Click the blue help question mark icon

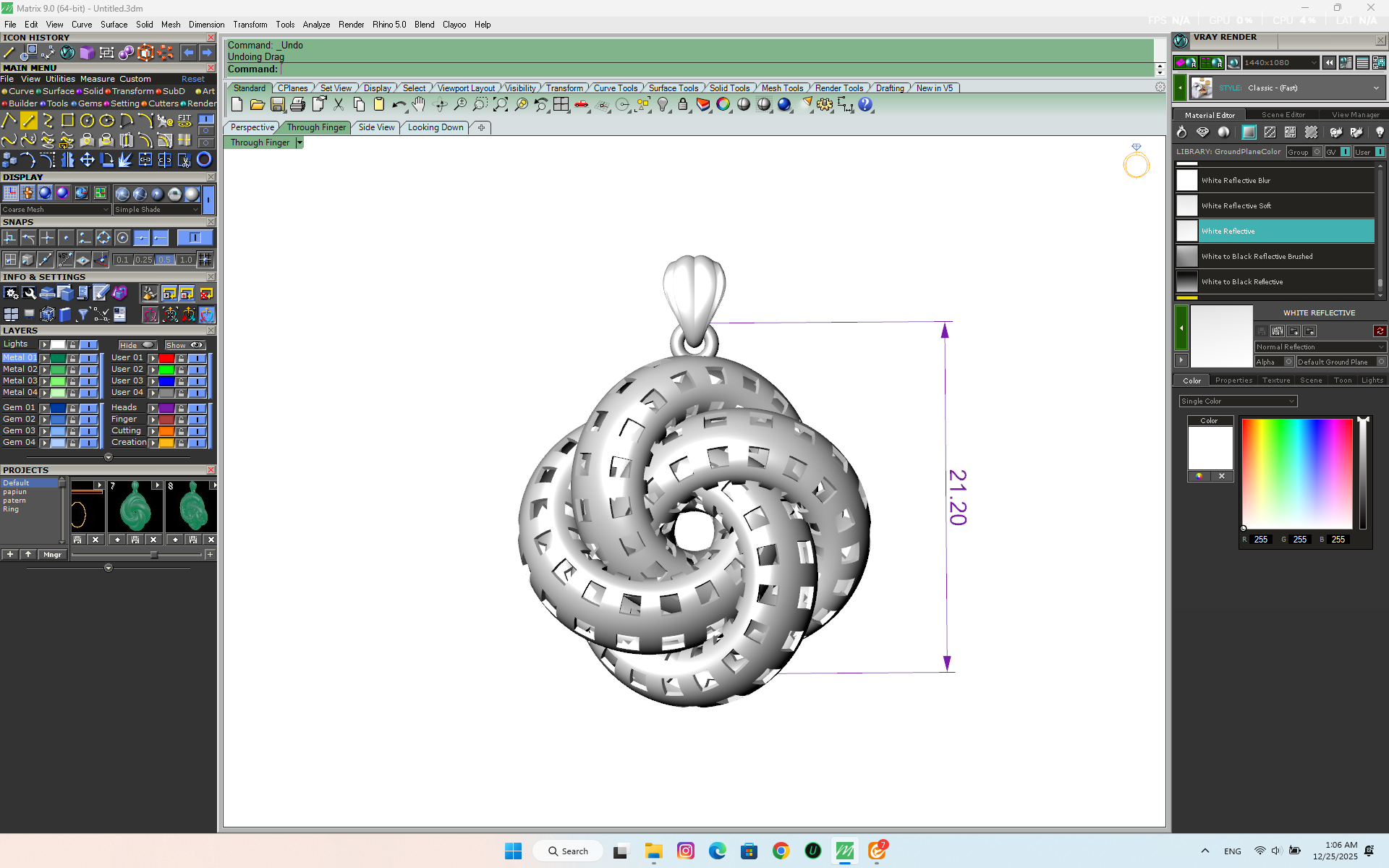(x=865, y=105)
